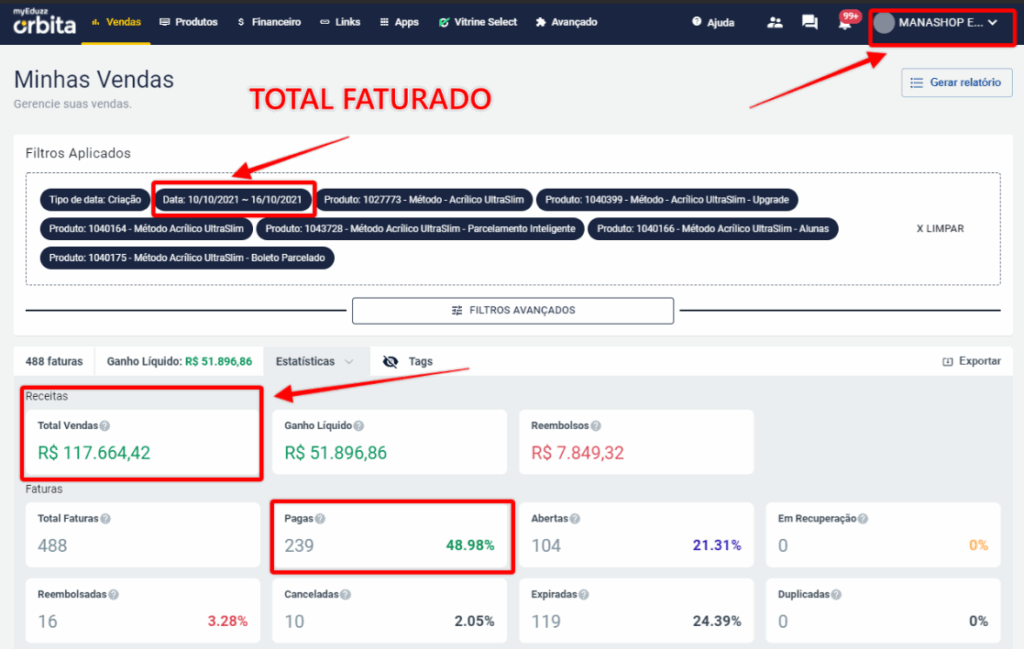
Task: Click help icon beside Pagas label
Action: pyautogui.click(x=320, y=519)
